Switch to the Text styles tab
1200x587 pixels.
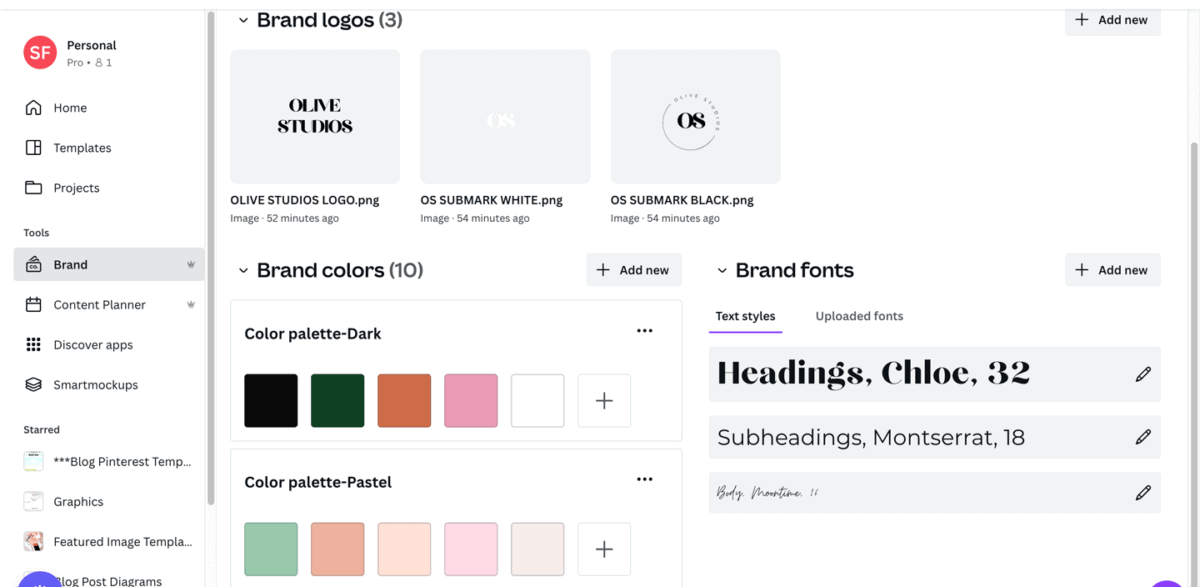pyautogui.click(x=745, y=316)
